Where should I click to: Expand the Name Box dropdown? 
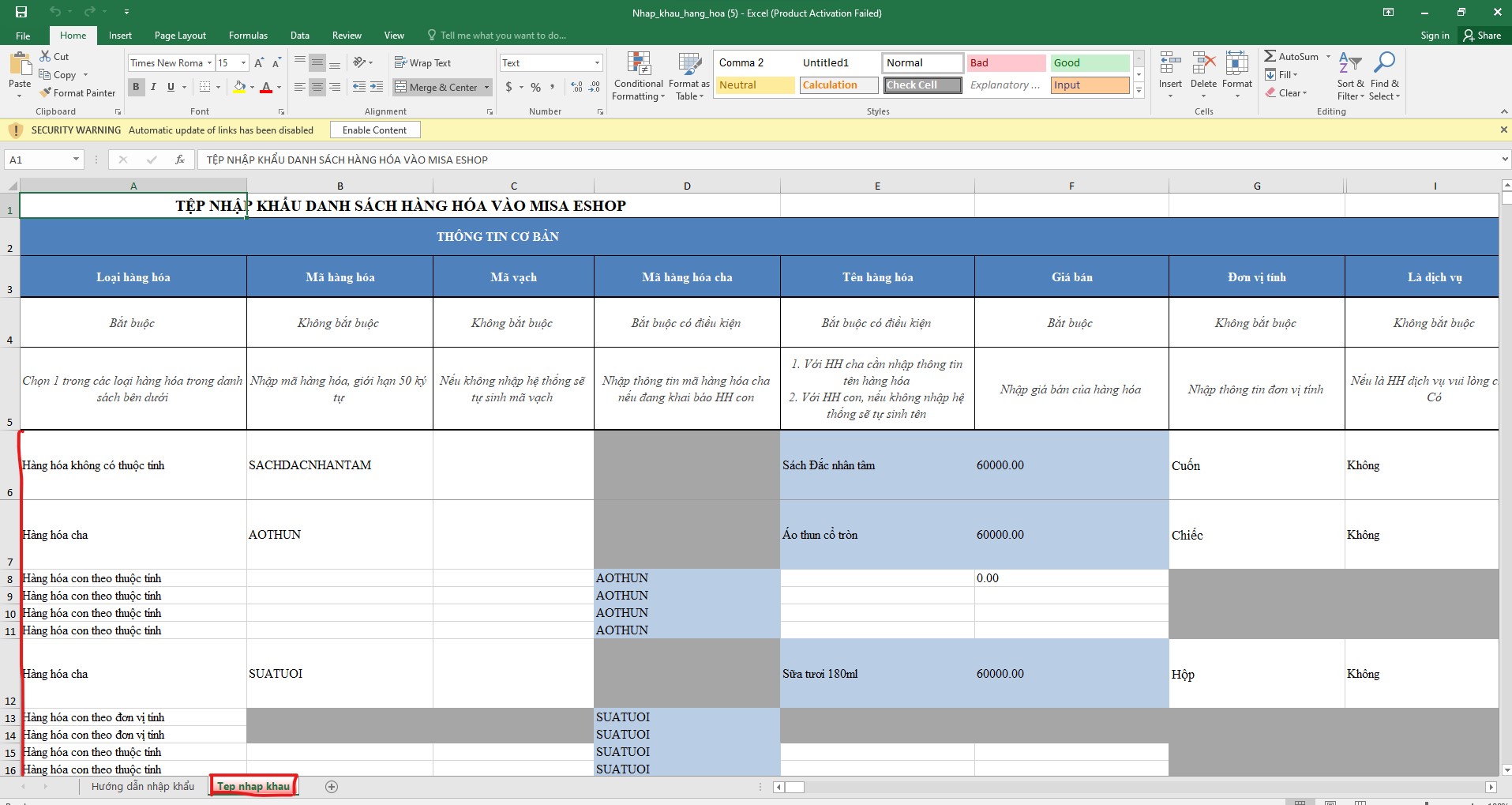76,160
